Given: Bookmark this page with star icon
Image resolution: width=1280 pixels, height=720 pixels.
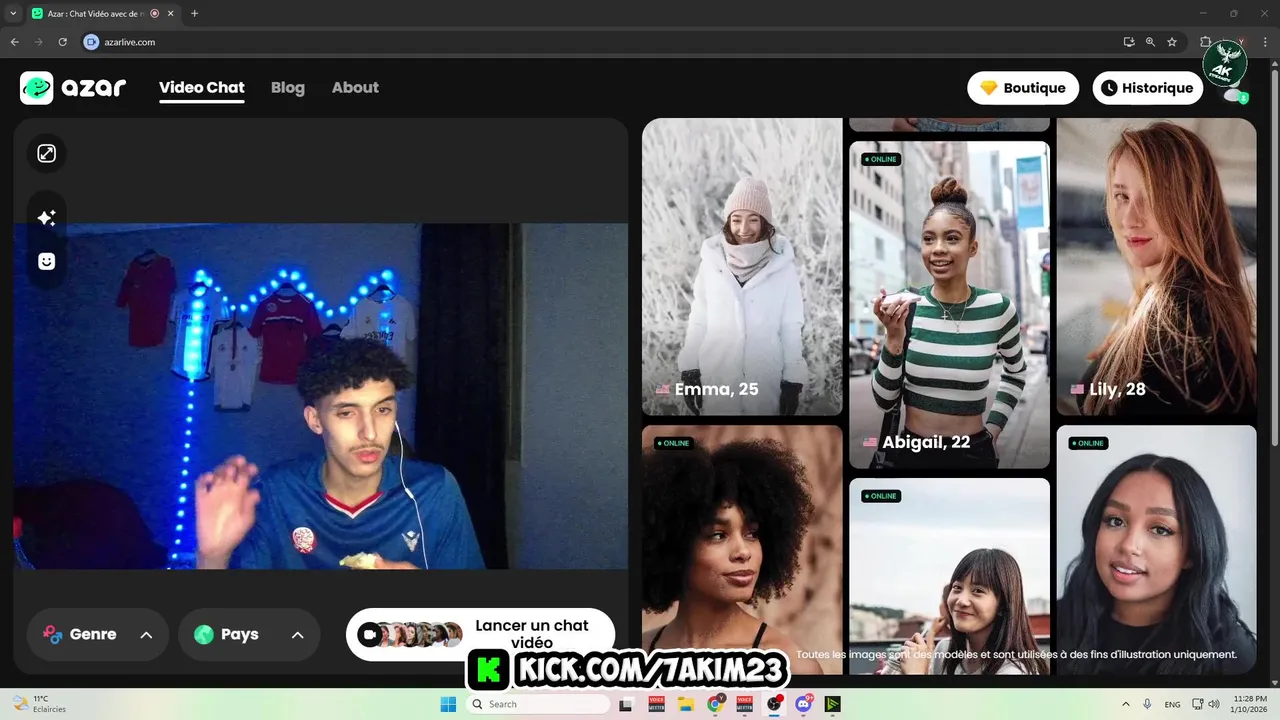Looking at the screenshot, I should click(x=1172, y=42).
